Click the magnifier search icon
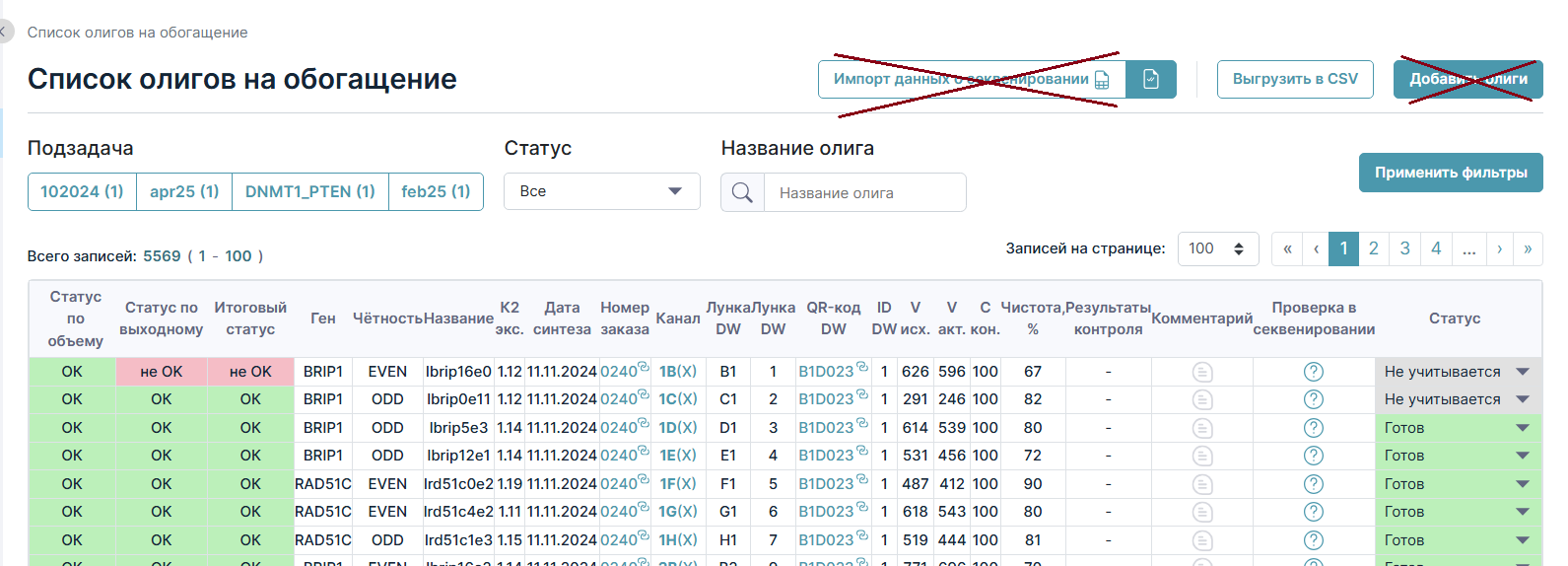Image resolution: width=1568 pixels, height=566 pixels. [x=742, y=192]
